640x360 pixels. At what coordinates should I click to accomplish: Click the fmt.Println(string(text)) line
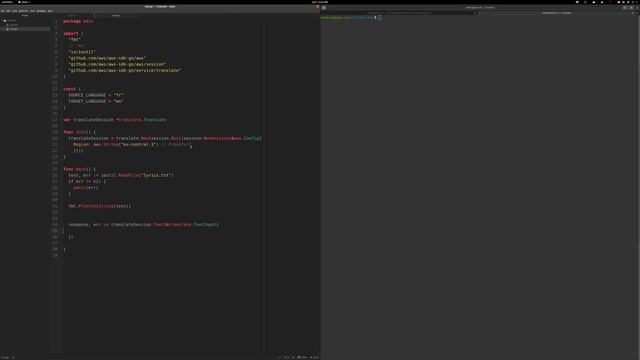(100, 206)
